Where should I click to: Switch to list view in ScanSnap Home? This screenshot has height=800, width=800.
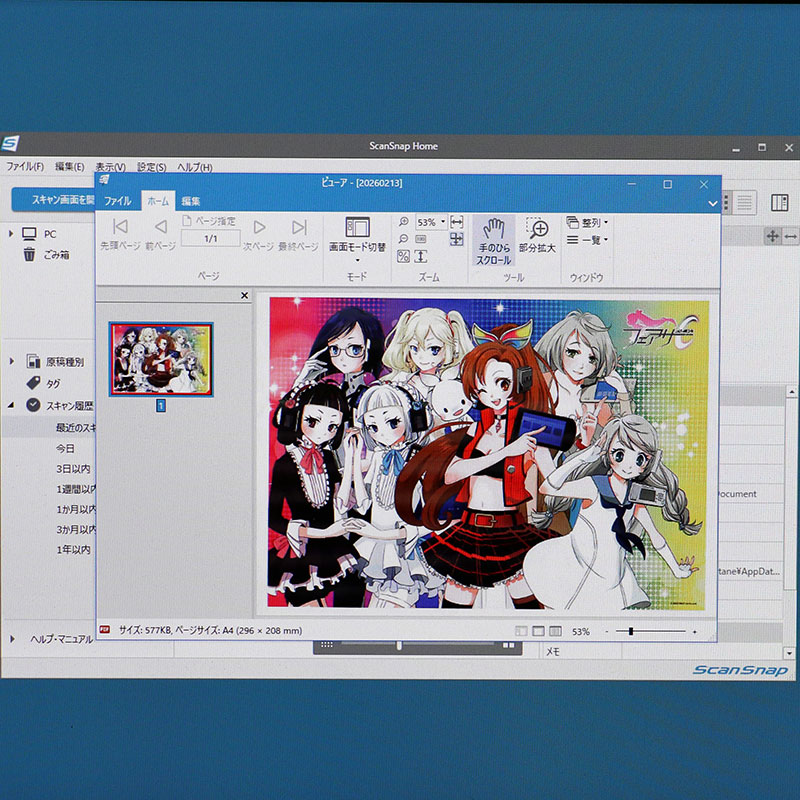745,202
